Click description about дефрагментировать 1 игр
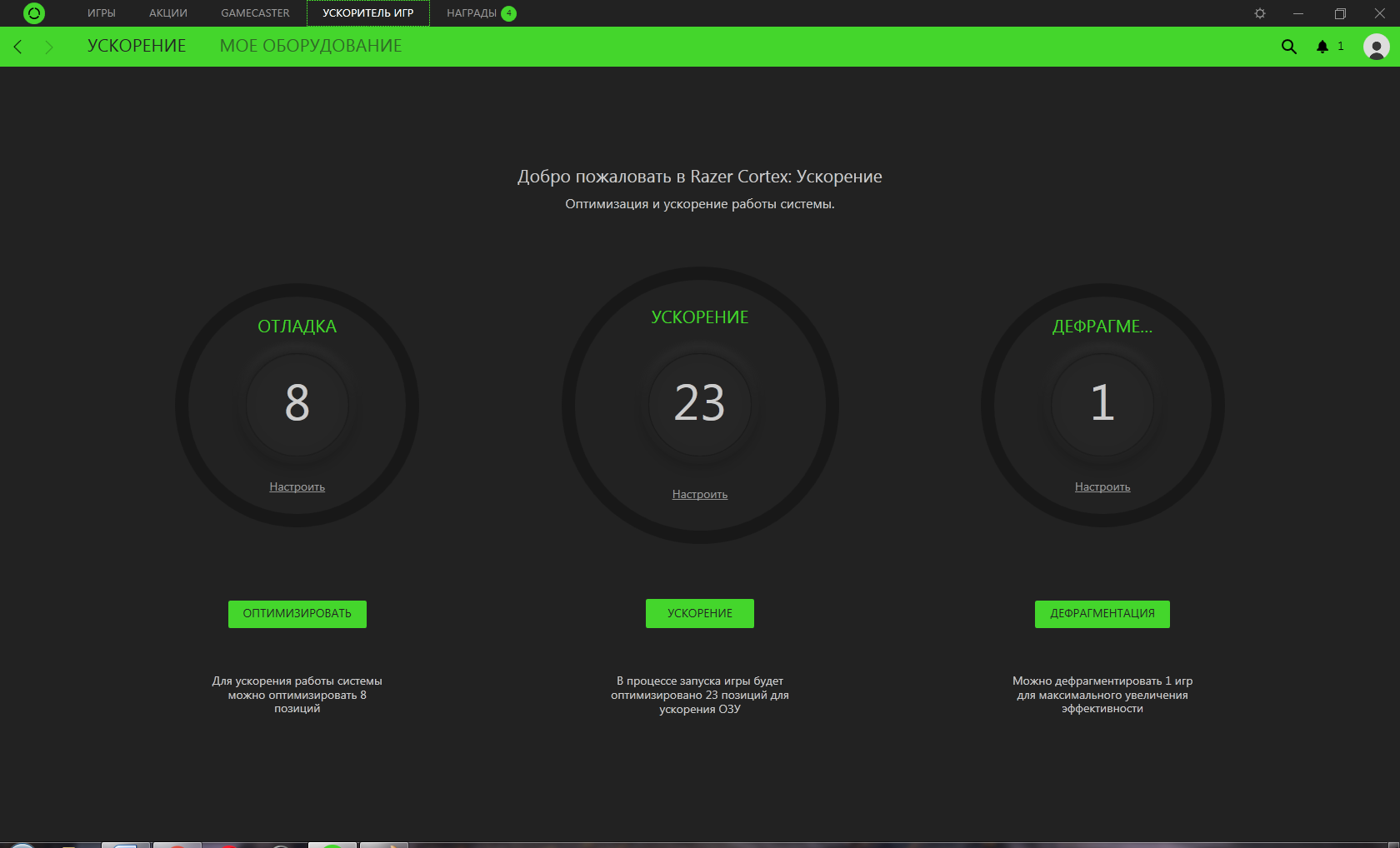This screenshot has height=848, width=1400. point(1102,695)
